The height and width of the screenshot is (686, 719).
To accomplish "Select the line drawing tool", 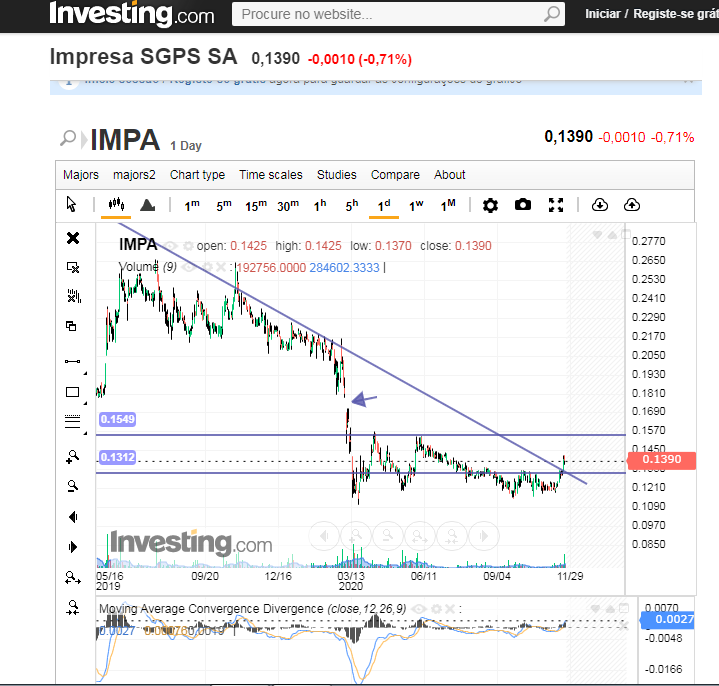I will point(72,361).
